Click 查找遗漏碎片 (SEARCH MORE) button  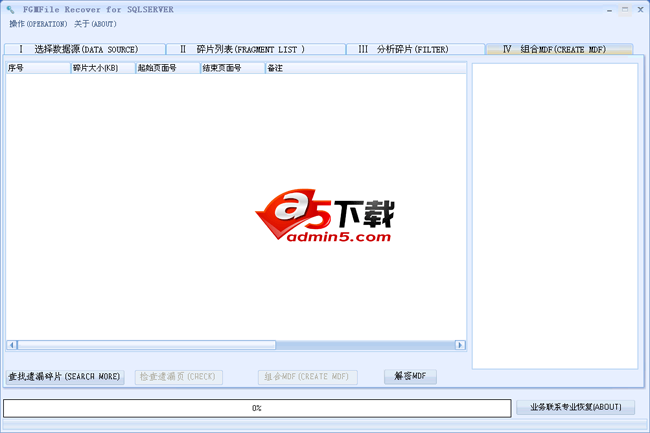(65, 377)
